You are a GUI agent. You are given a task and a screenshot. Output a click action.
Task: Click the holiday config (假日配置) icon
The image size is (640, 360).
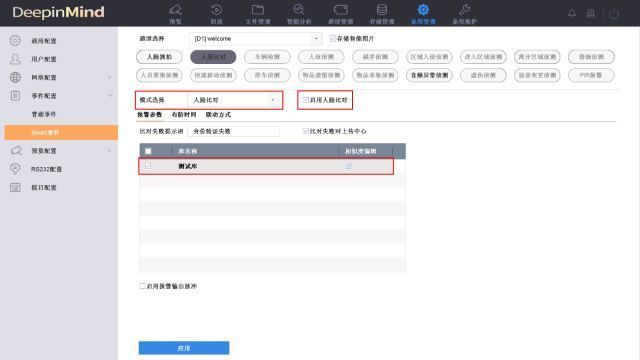15,187
